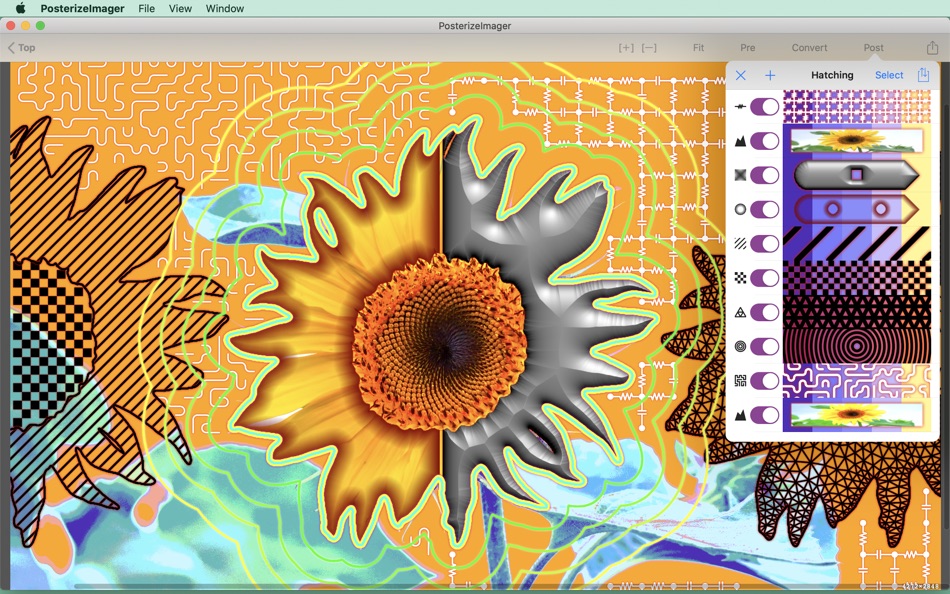The width and height of the screenshot is (950, 594).
Task: Disable the checkerboard pattern layer
Action: click(765, 278)
